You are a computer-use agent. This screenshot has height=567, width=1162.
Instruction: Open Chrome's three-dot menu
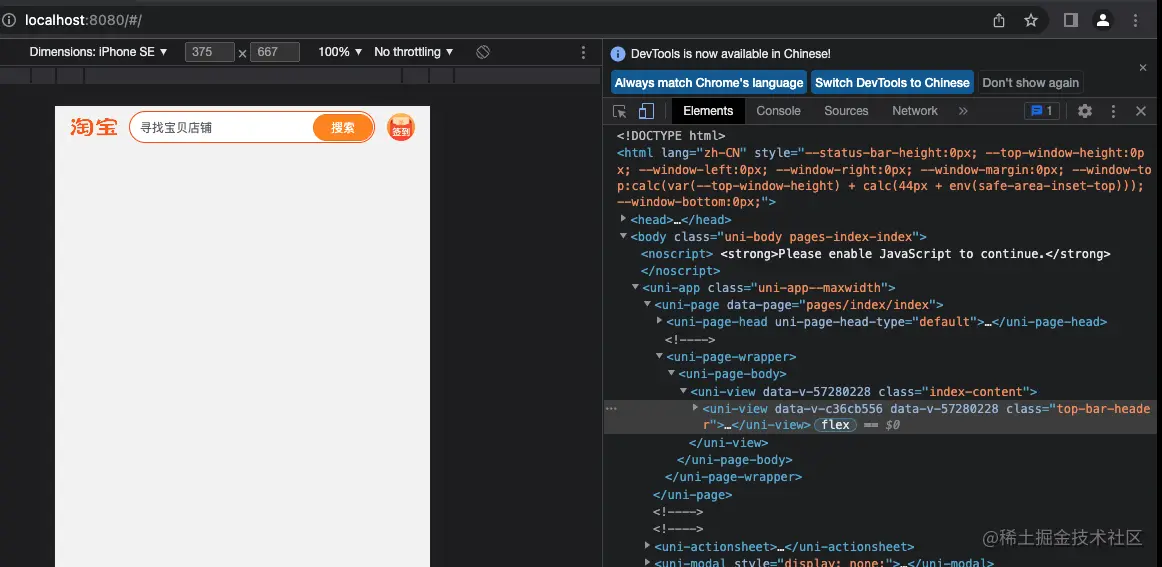(x=1135, y=21)
